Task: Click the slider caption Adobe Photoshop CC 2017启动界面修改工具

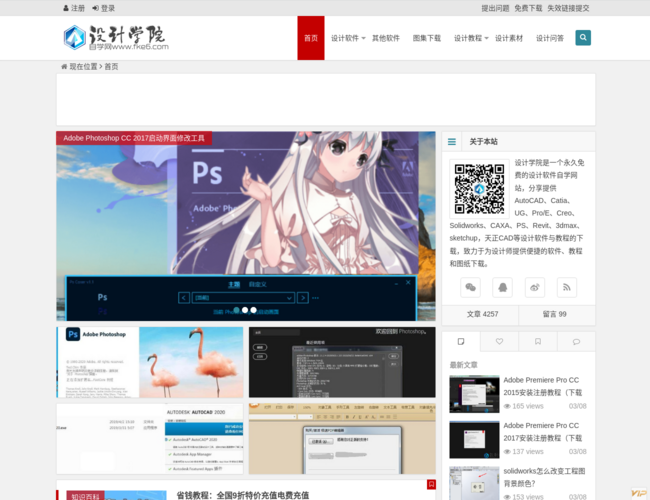Action: tap(134, 138)
